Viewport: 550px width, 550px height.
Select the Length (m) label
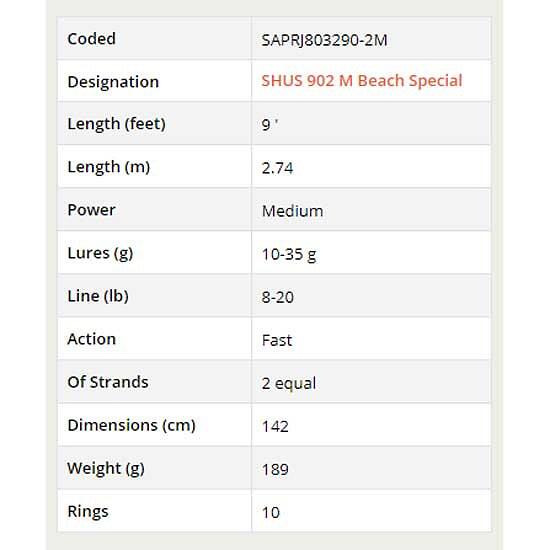pos(109,167)
